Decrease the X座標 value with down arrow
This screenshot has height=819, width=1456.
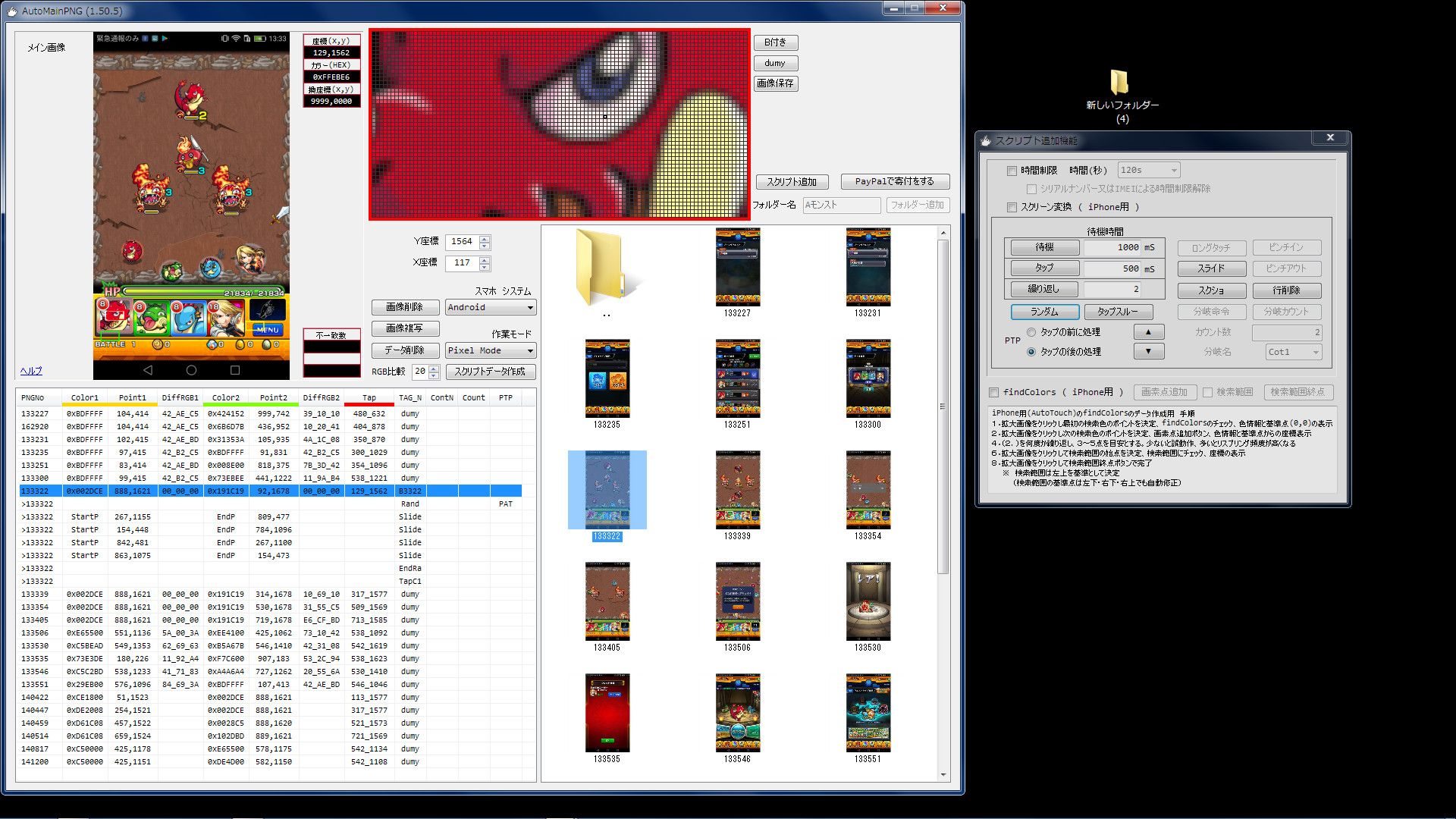[485, 267]
